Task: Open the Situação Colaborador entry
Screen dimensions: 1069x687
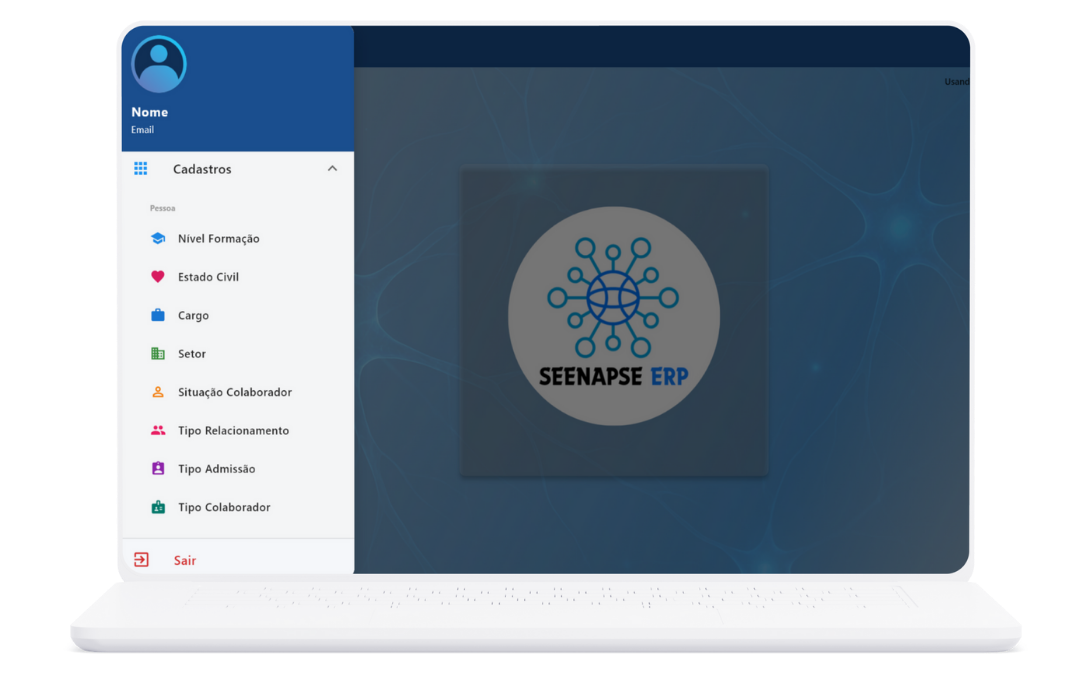Action: tap(235, 393)
